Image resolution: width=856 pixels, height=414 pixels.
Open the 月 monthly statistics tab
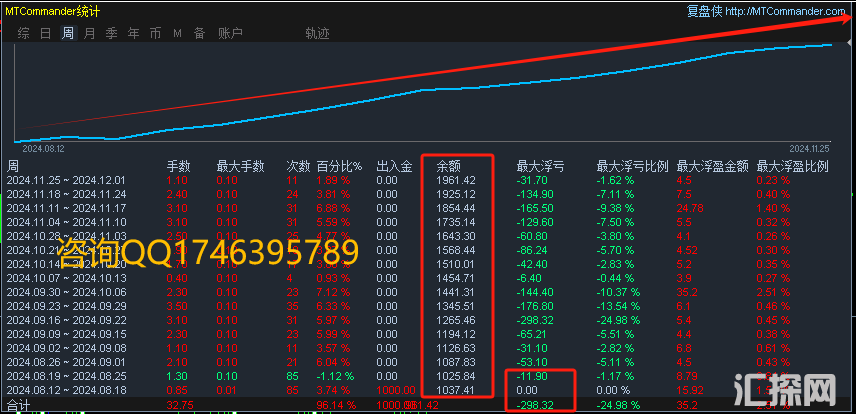90,33
